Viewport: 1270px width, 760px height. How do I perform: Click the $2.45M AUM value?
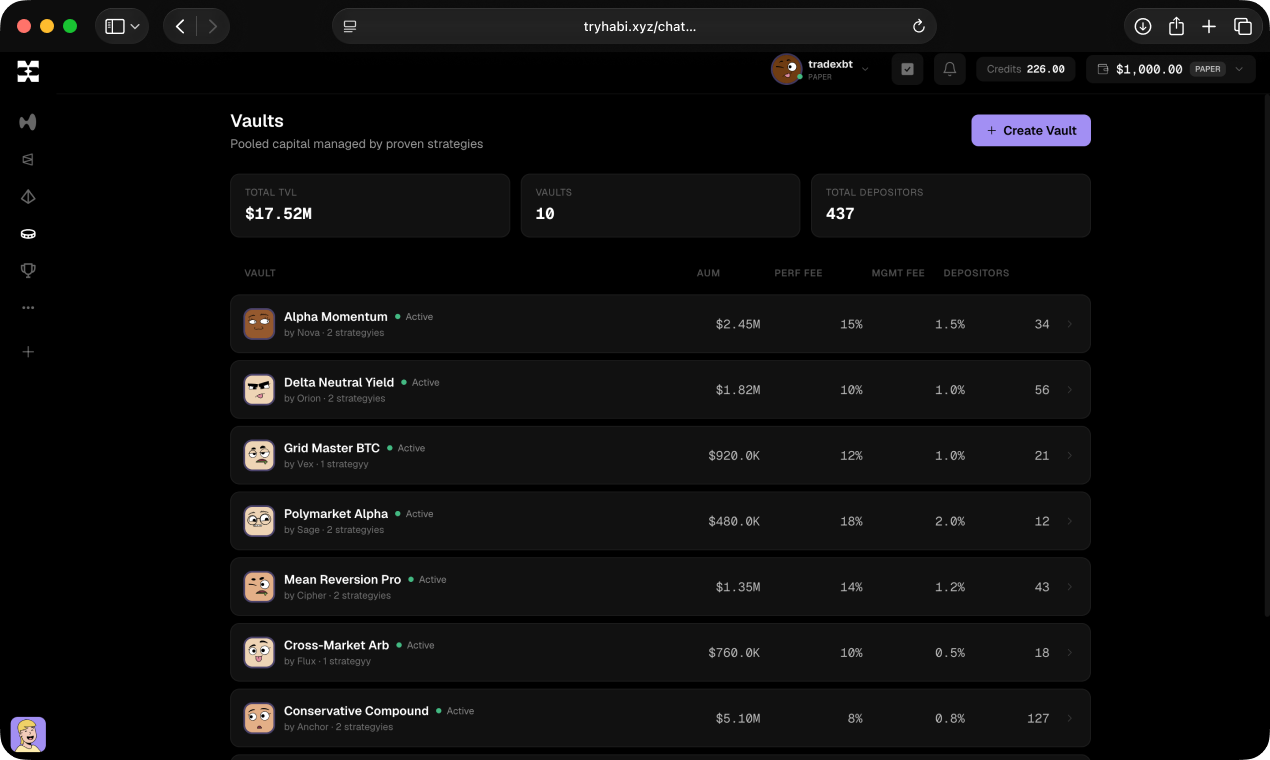[x=738, y=324]
